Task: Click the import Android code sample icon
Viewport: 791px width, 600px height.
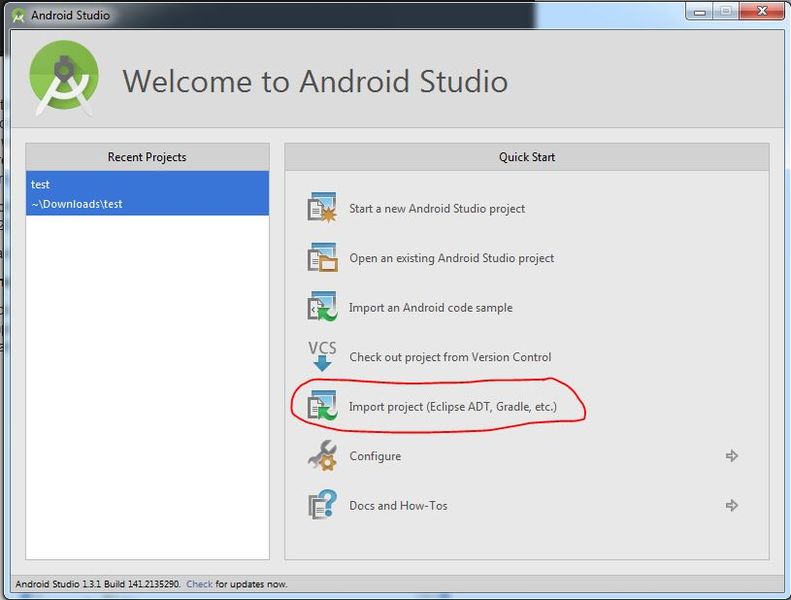Action: pyautogui.click(x=322, y=306)
